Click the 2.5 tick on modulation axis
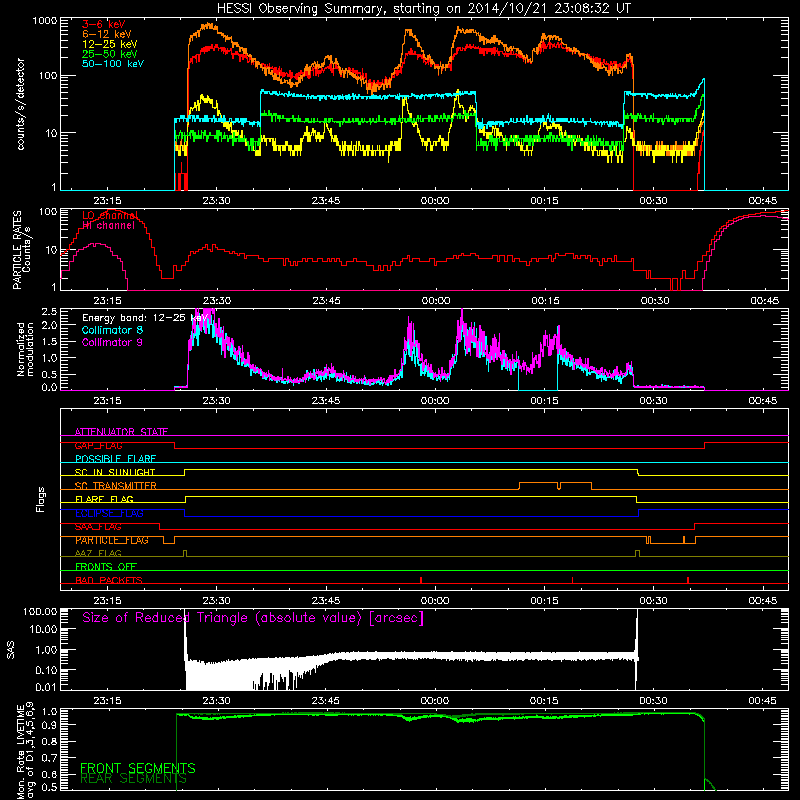Screen dimensions: 800x800 (x=49, y=311)
